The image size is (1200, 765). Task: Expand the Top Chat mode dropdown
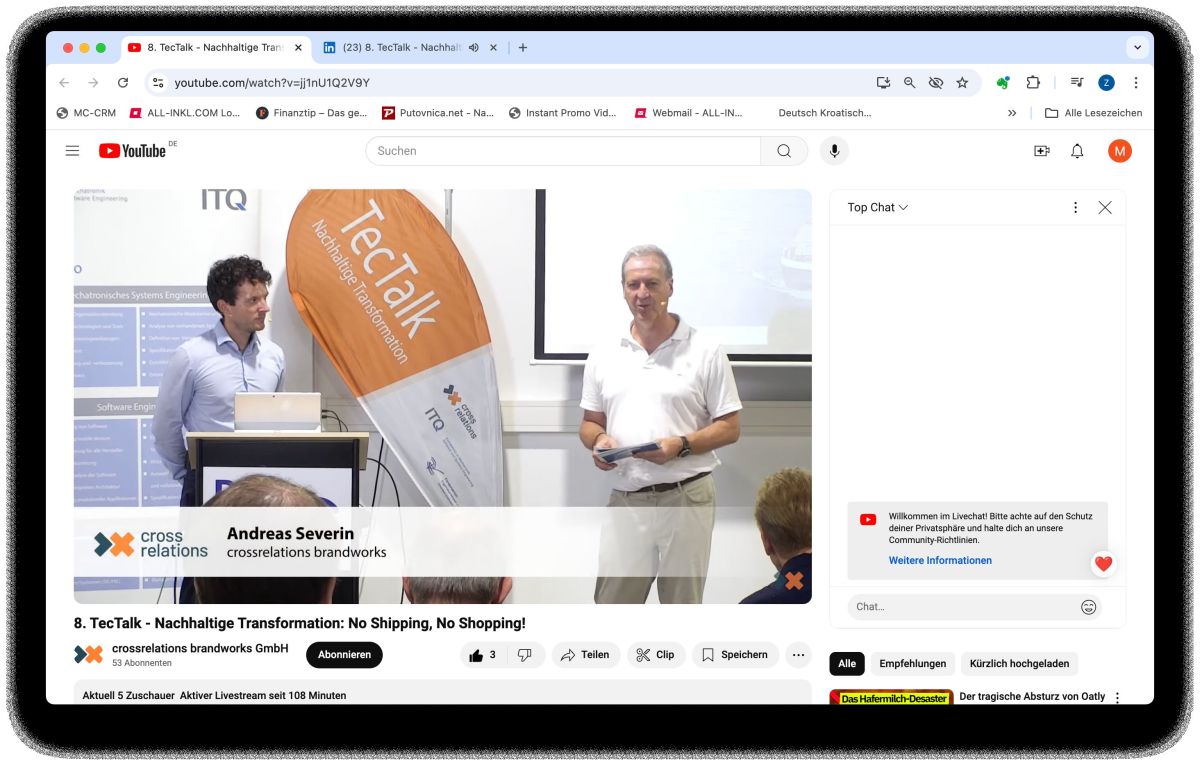click(x=878, y=207)
